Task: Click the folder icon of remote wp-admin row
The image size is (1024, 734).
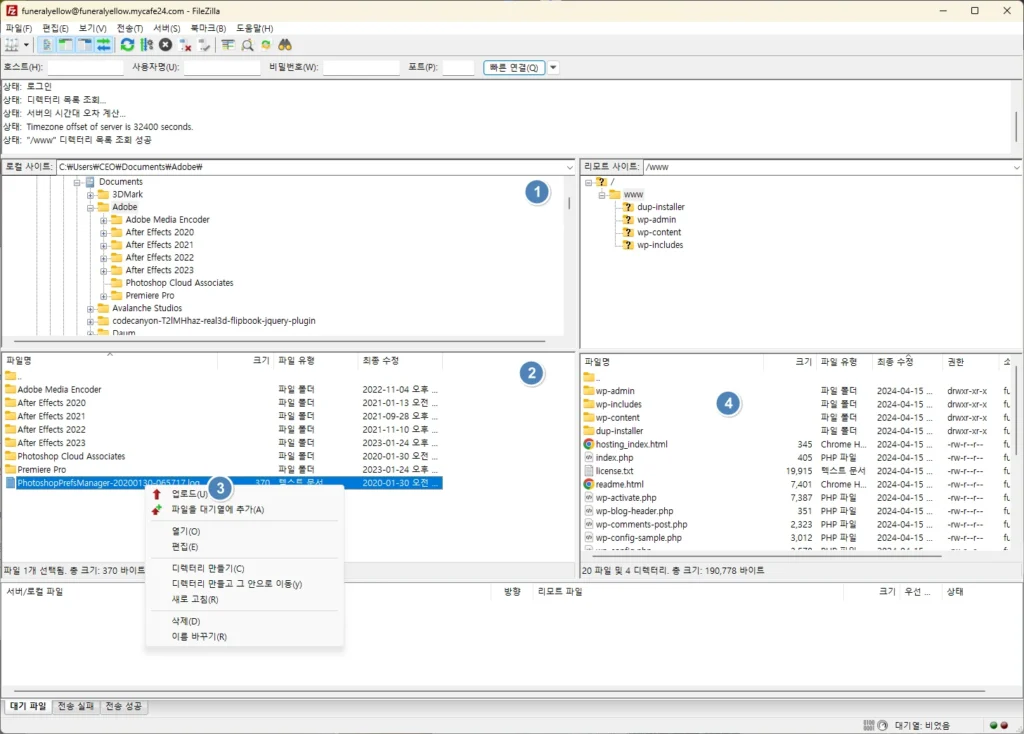Action: [x=588, y=391]
